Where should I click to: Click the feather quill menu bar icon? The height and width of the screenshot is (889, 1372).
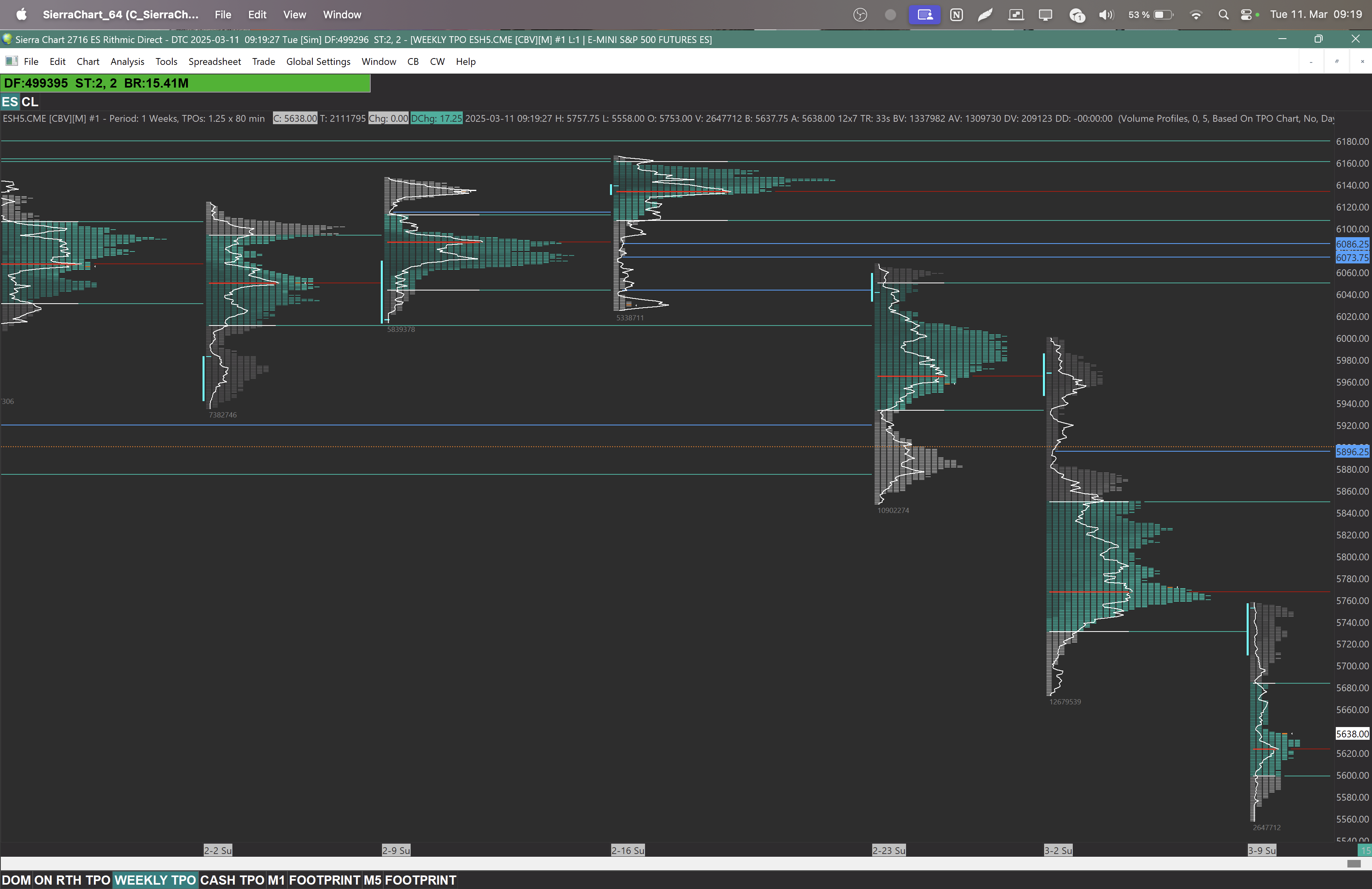[985, 15]
